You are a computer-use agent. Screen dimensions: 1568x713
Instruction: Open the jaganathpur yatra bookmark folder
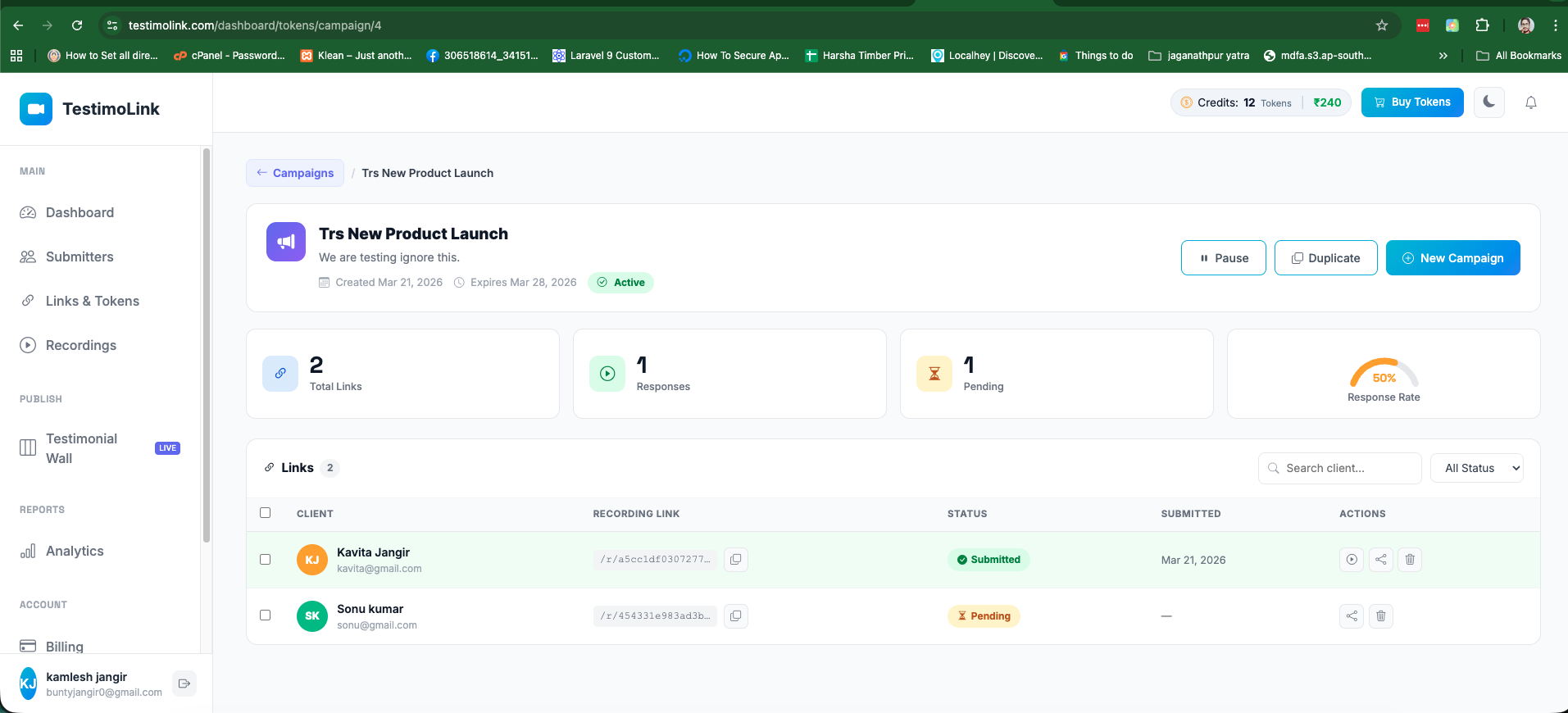1199,56
